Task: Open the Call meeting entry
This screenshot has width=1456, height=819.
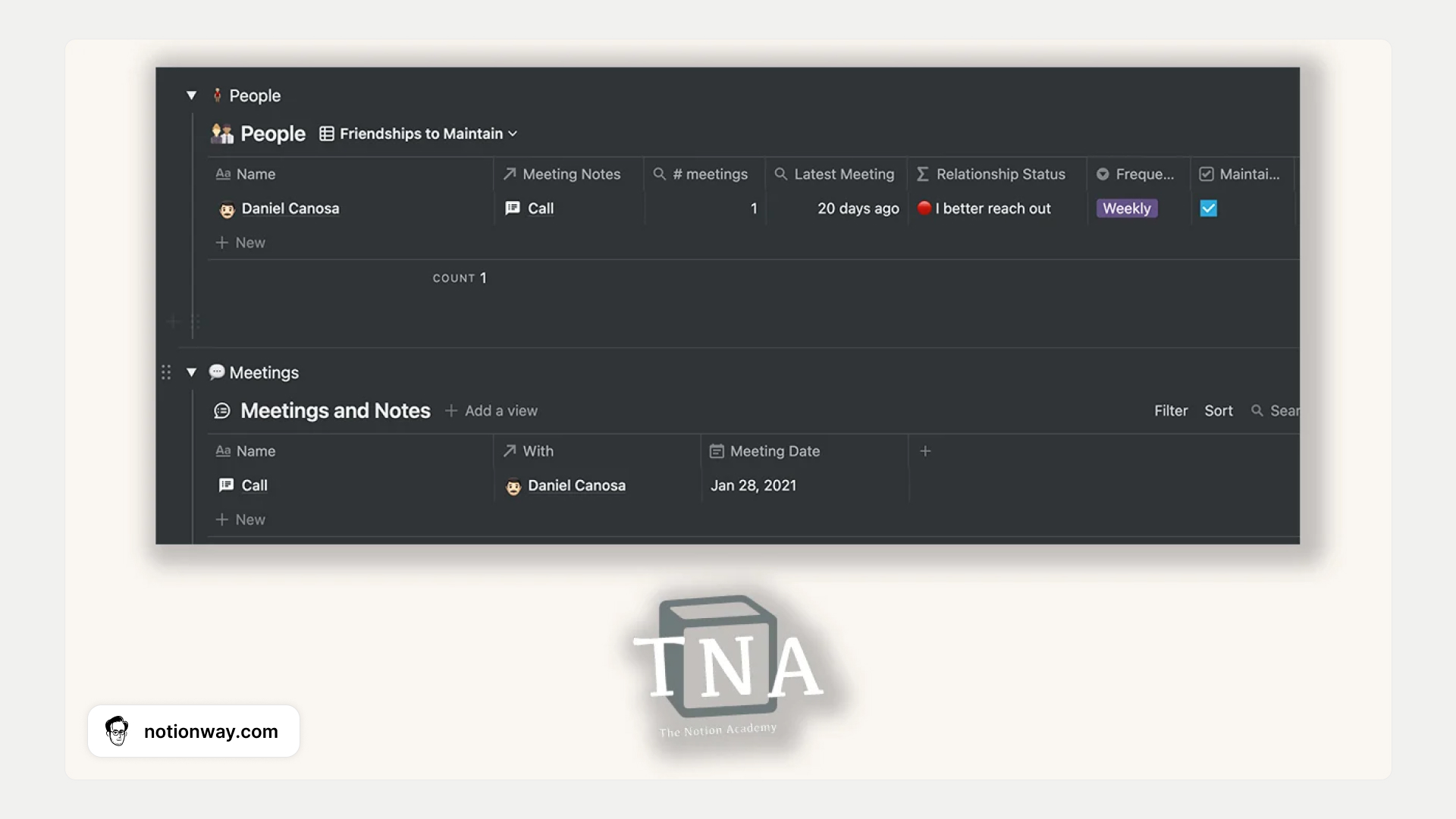Action: click(x=254, y=485)
